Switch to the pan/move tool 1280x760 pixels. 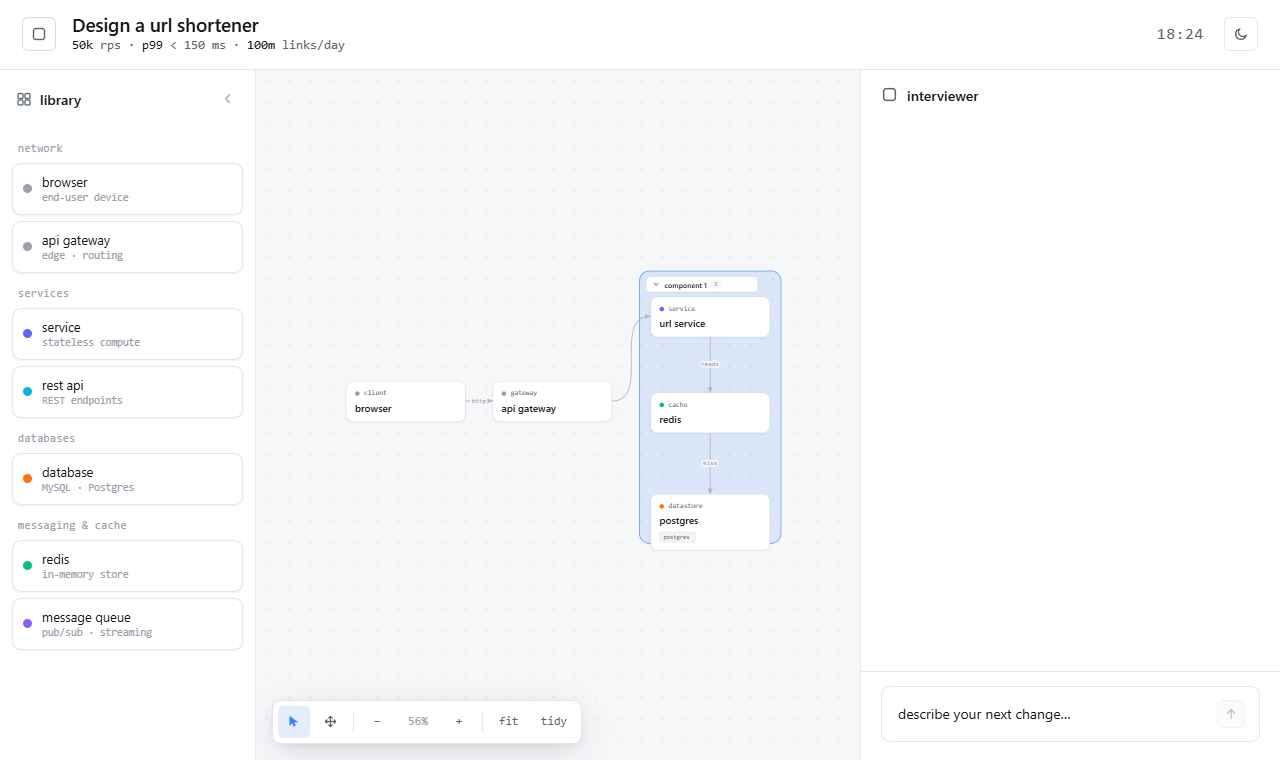[x=330, y=721]
